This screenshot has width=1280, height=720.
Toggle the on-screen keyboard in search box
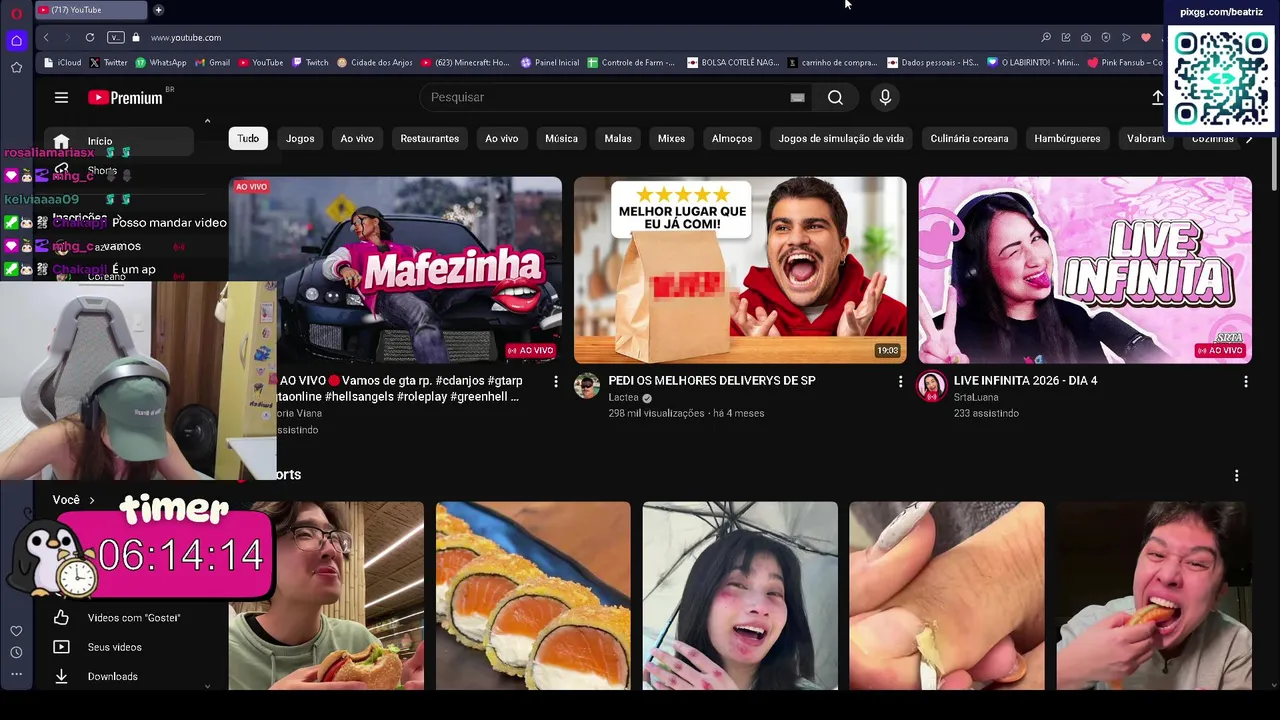(797, 97)
